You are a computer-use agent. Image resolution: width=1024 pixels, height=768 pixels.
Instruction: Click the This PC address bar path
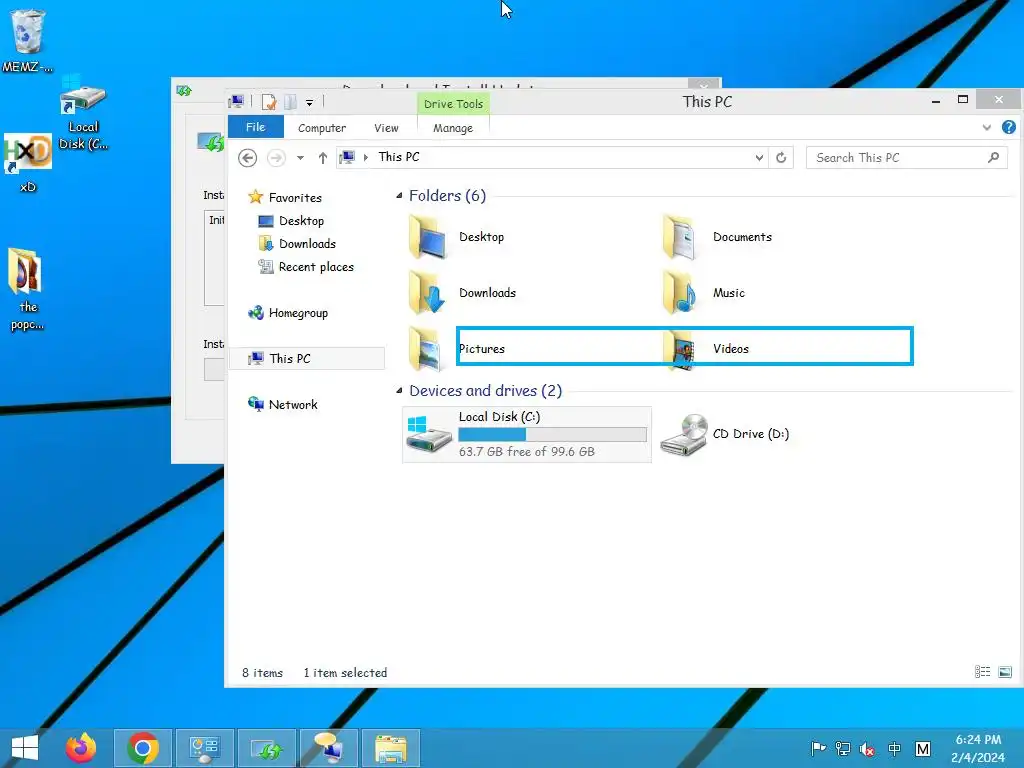pos(399,157)
